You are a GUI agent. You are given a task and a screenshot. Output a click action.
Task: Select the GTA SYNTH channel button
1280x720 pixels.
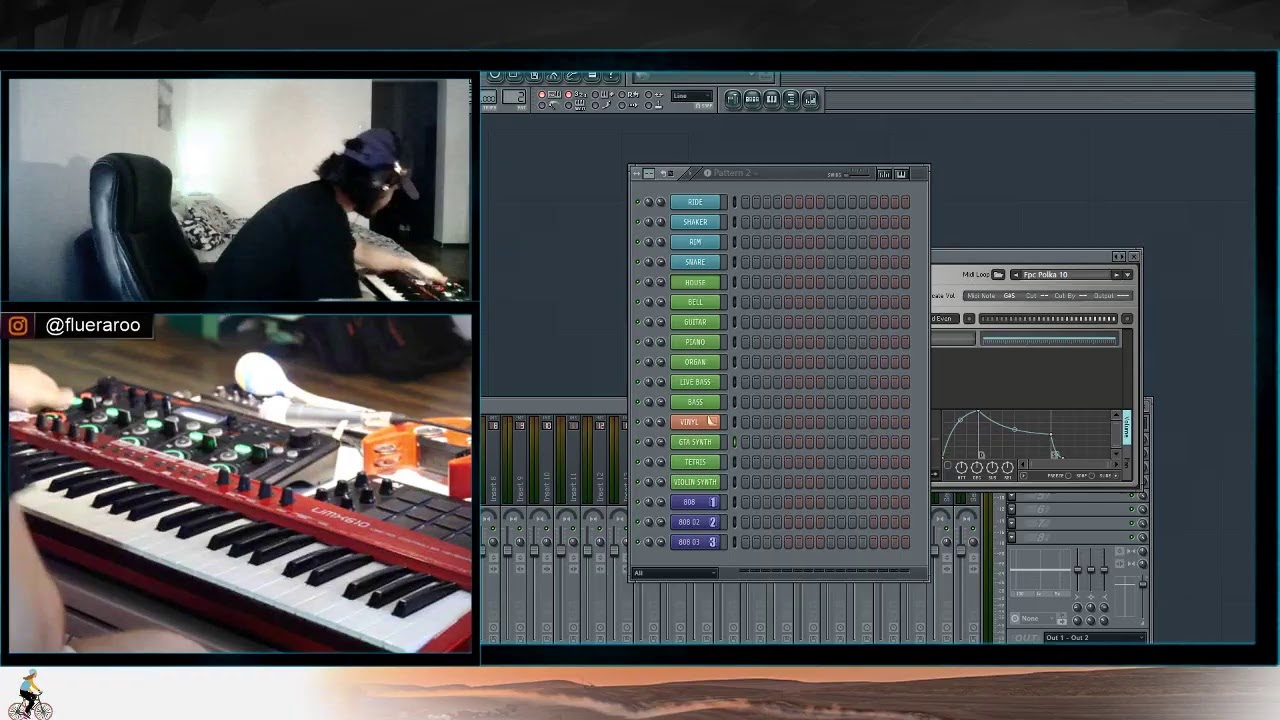coord(695,442)
